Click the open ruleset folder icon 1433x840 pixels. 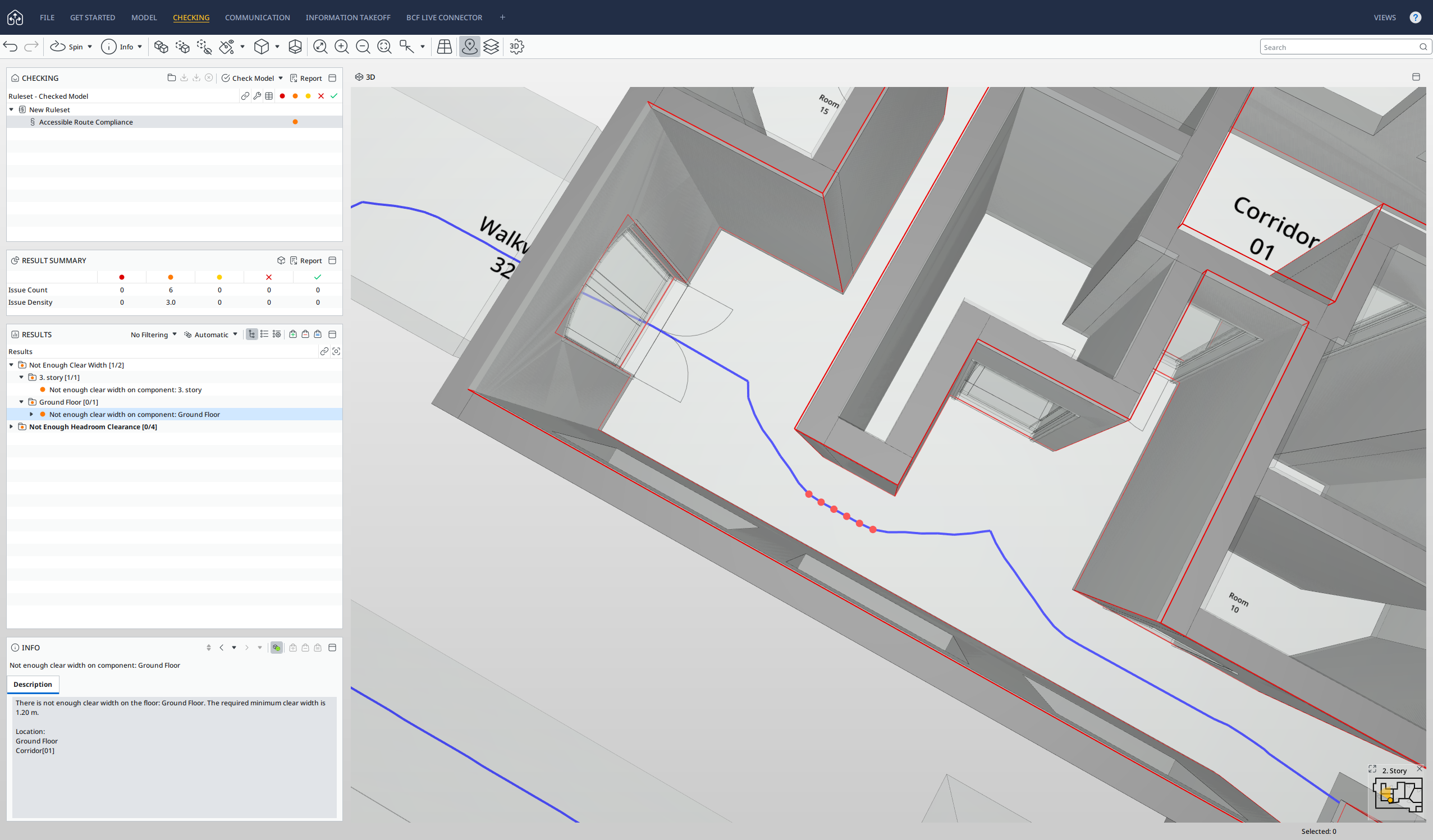click(171, 78)
